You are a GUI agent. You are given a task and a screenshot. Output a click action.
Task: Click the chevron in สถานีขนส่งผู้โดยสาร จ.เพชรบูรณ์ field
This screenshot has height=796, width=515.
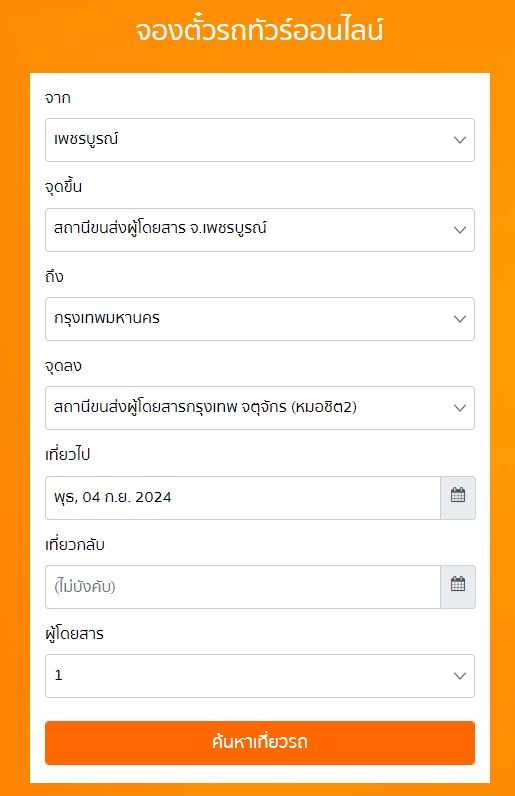pos(460,229)
